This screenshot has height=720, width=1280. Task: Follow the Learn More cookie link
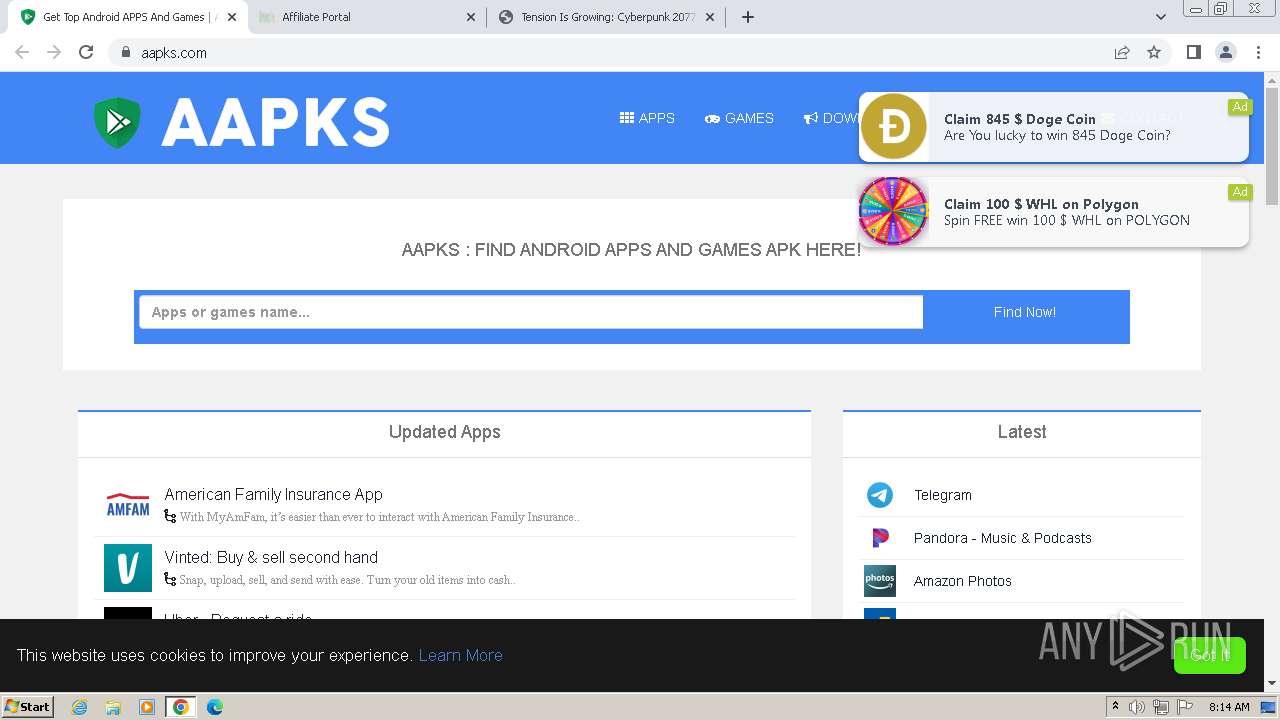[x=460, y=655]
